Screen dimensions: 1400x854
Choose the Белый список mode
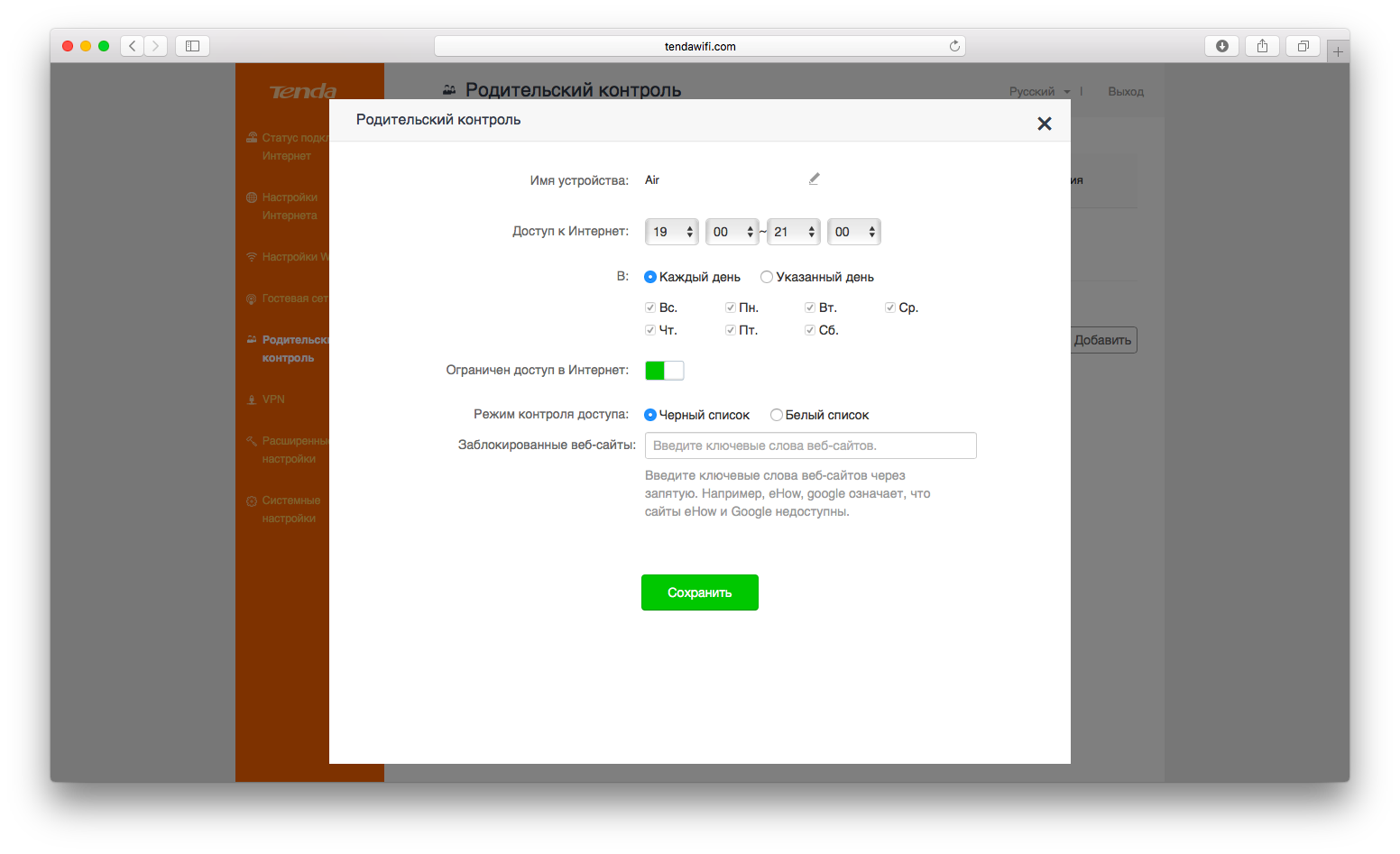pyautogui.click(x=777, y=415)
